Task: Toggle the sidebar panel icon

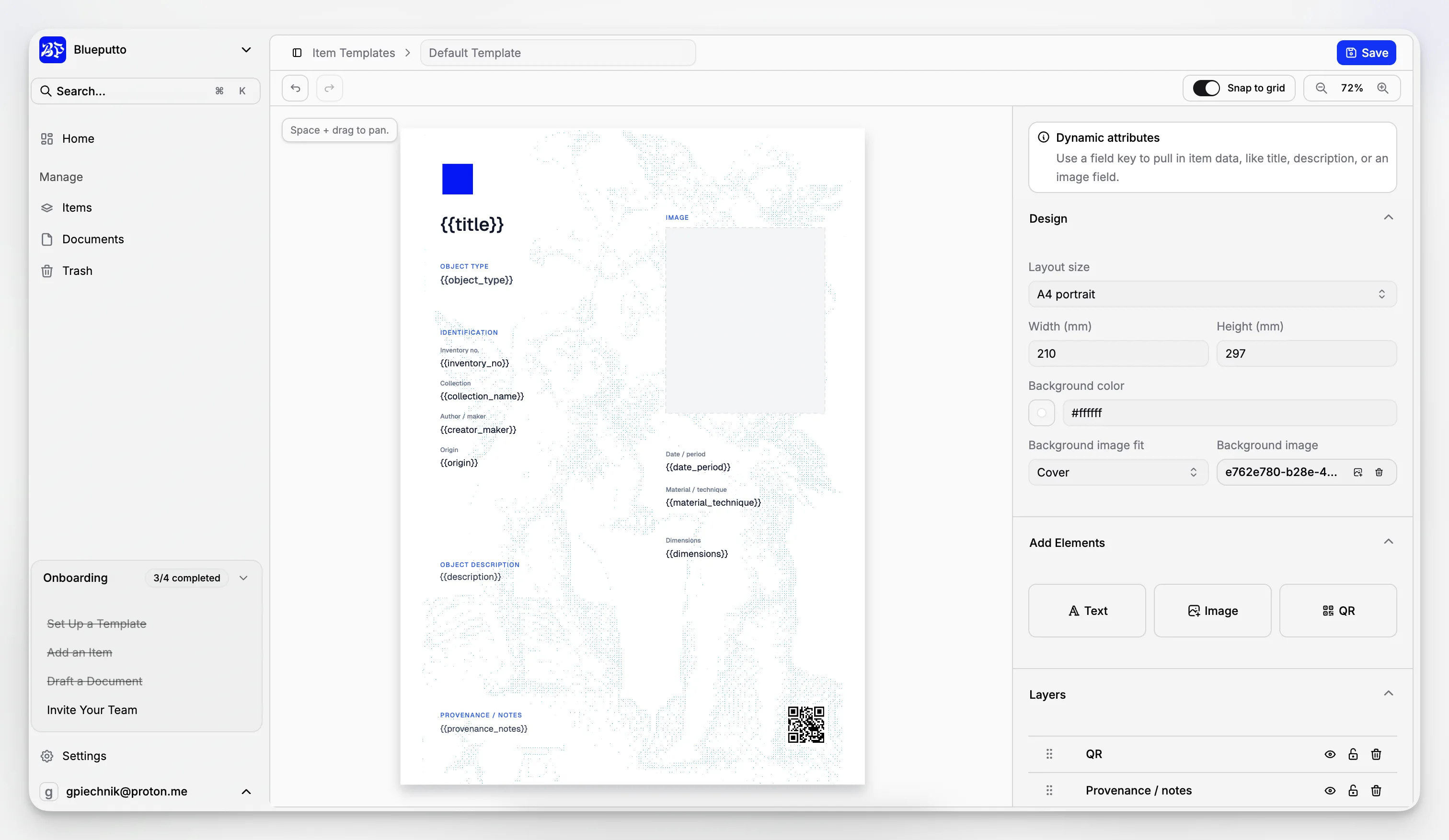Action: click(297, 53)
